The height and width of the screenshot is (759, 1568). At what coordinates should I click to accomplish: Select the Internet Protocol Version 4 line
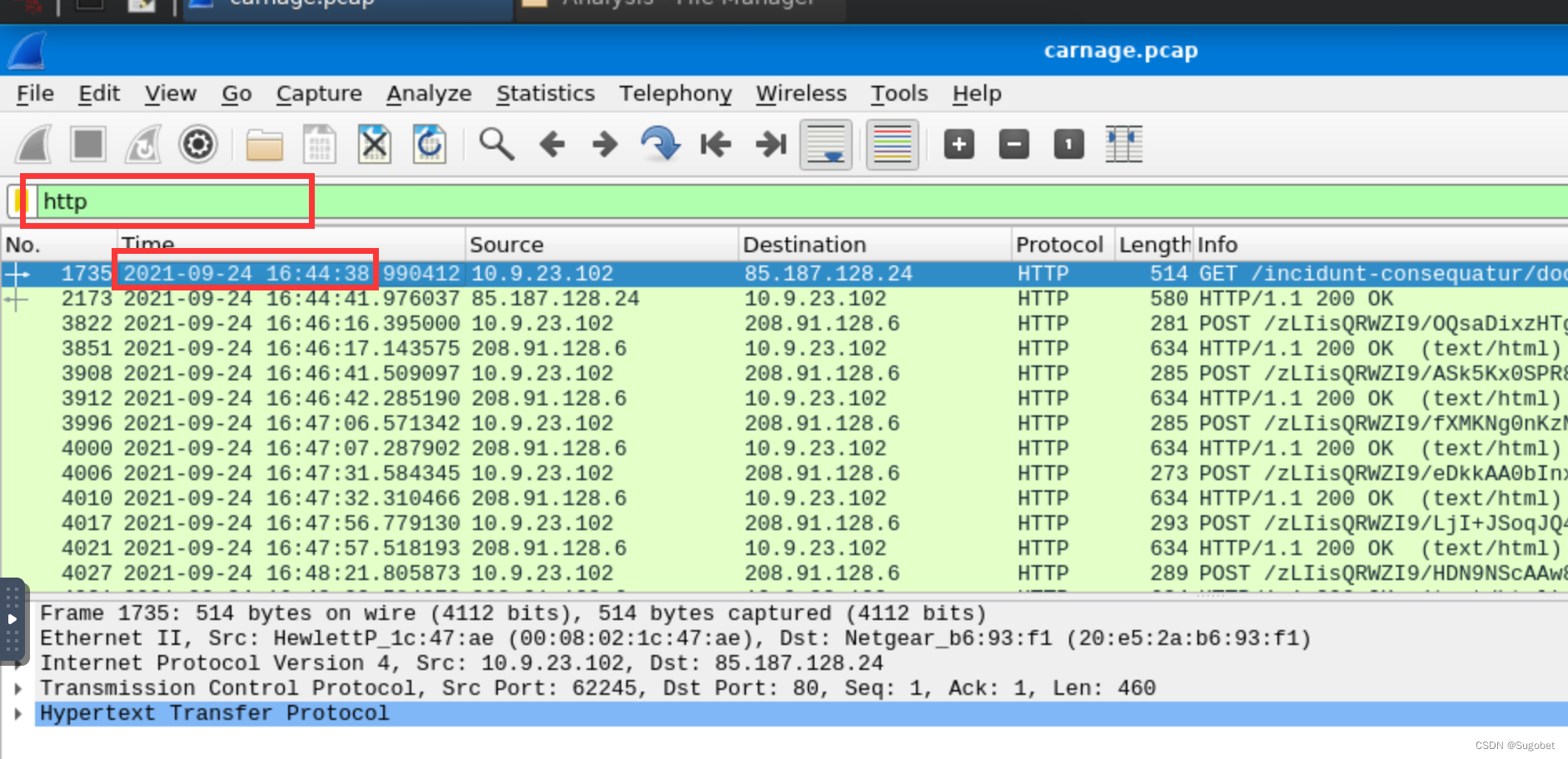tap(801, 664)
